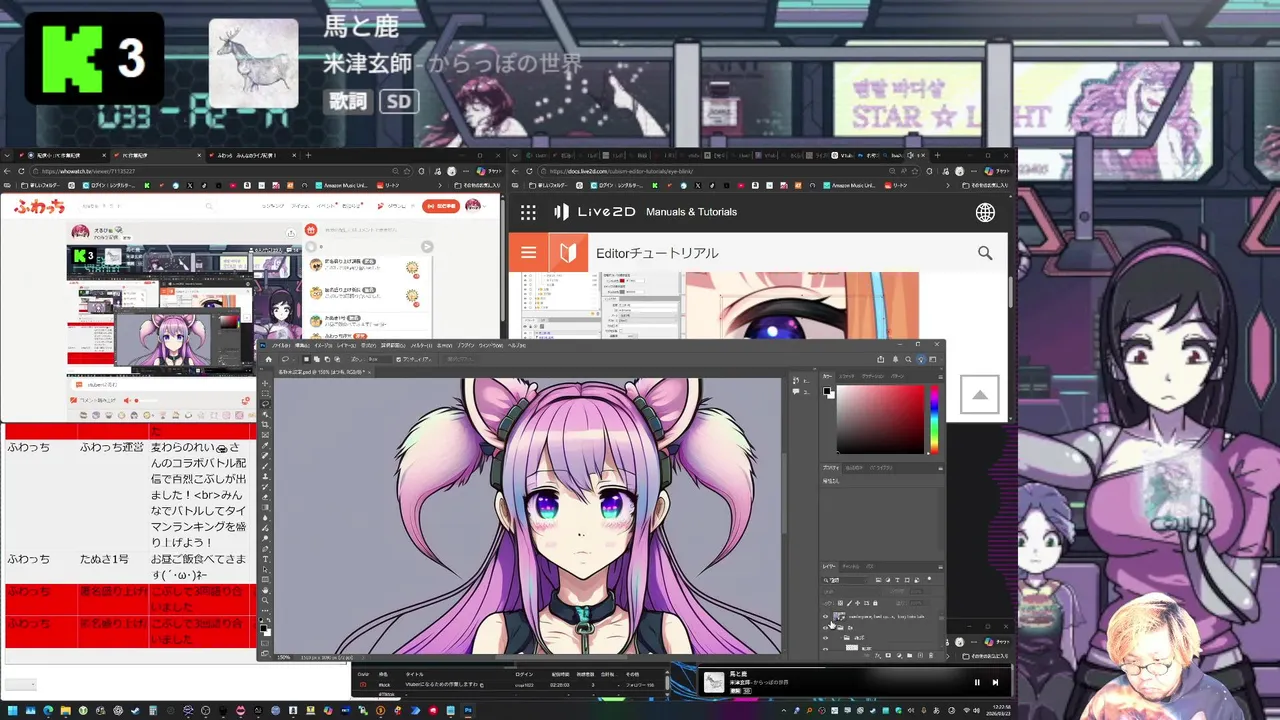The width and height of the screenshot is (1280, 720).
Task: Click the globe language icon on Live2D page
Action: [x=985, y=212]
